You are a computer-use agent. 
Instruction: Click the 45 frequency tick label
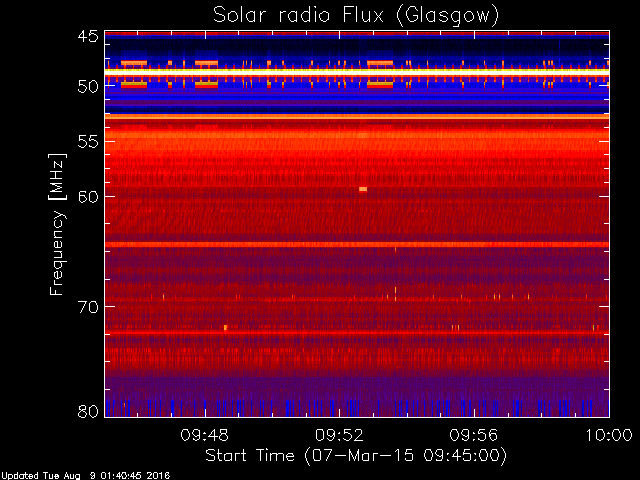tap(88, 36)
